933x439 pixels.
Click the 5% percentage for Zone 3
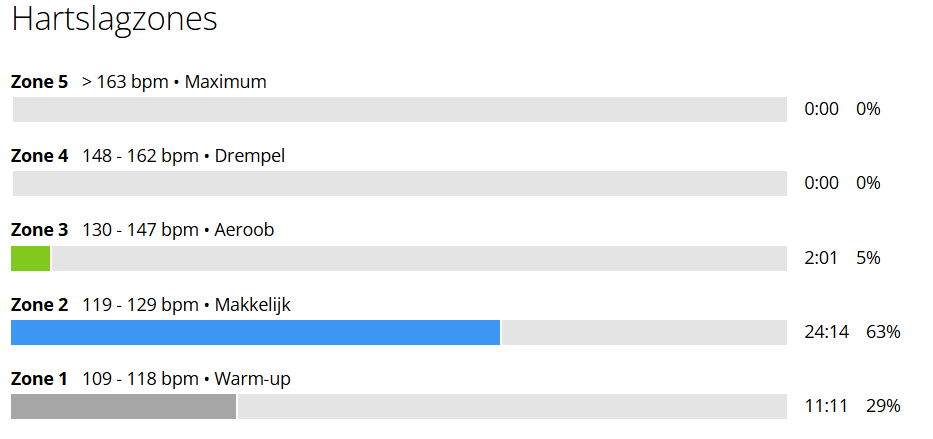[868, 258]
